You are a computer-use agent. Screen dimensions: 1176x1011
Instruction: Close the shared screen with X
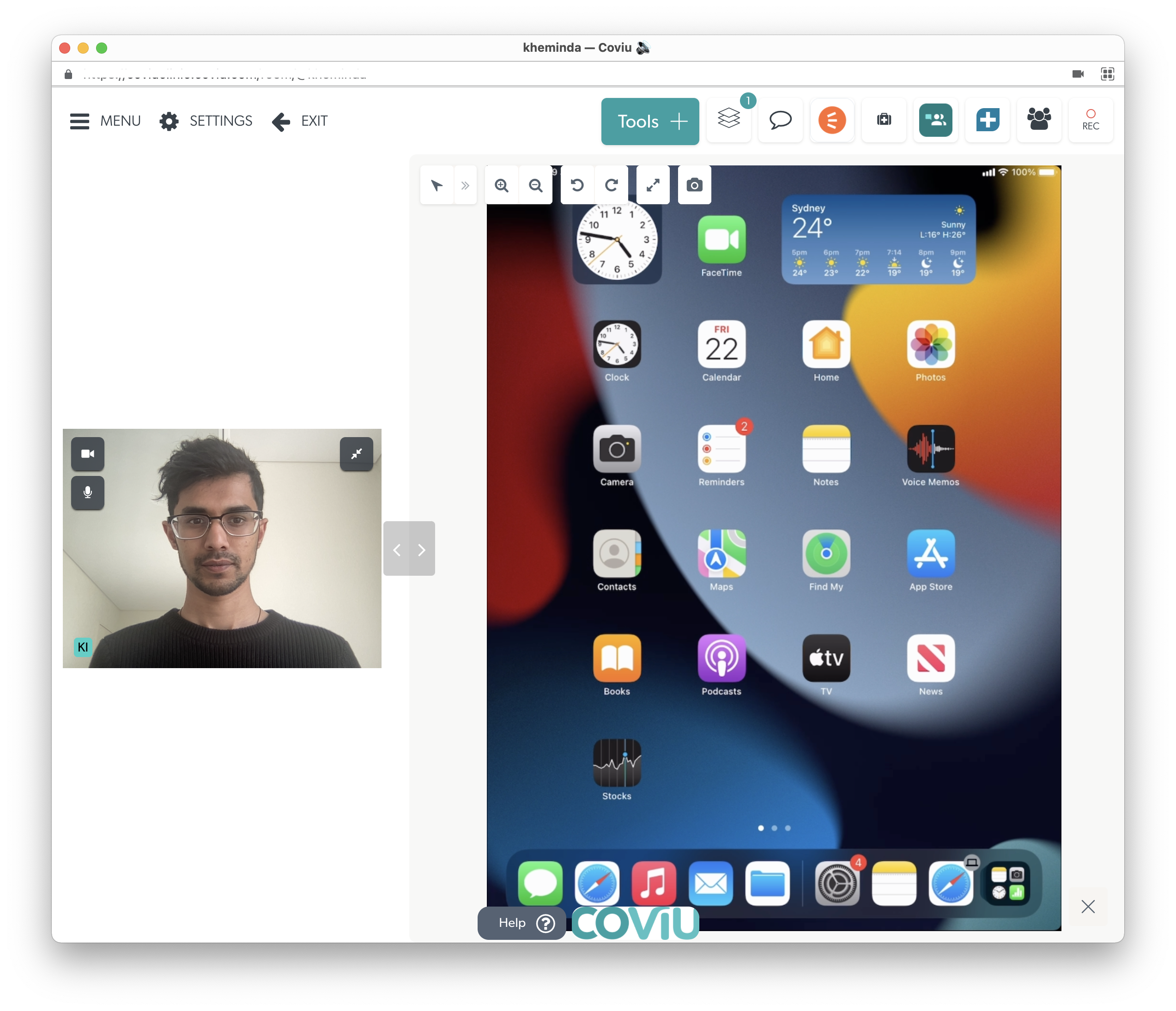click(1088, 907)
